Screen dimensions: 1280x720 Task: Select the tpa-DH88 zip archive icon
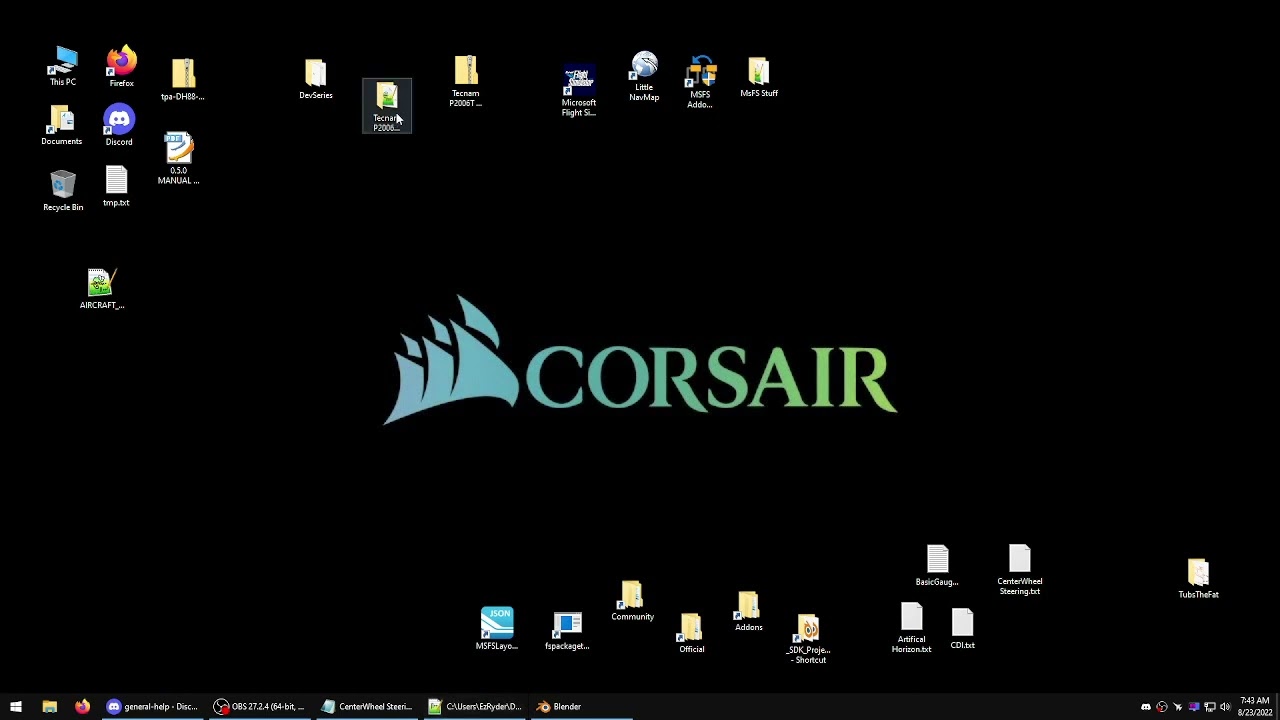coord(182,79)
